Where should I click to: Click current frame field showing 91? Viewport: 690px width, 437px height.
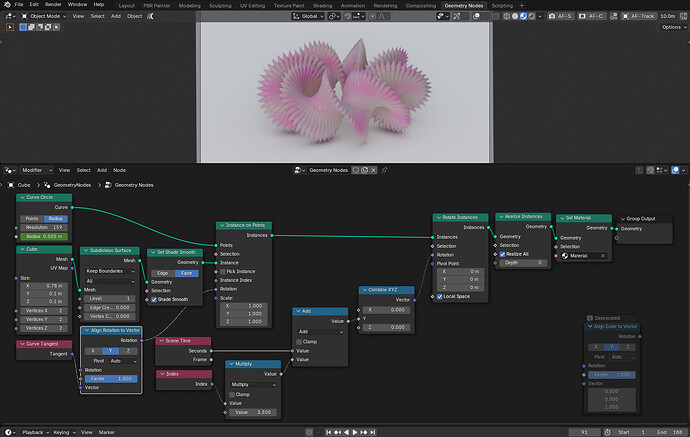(x=584, y=432)
